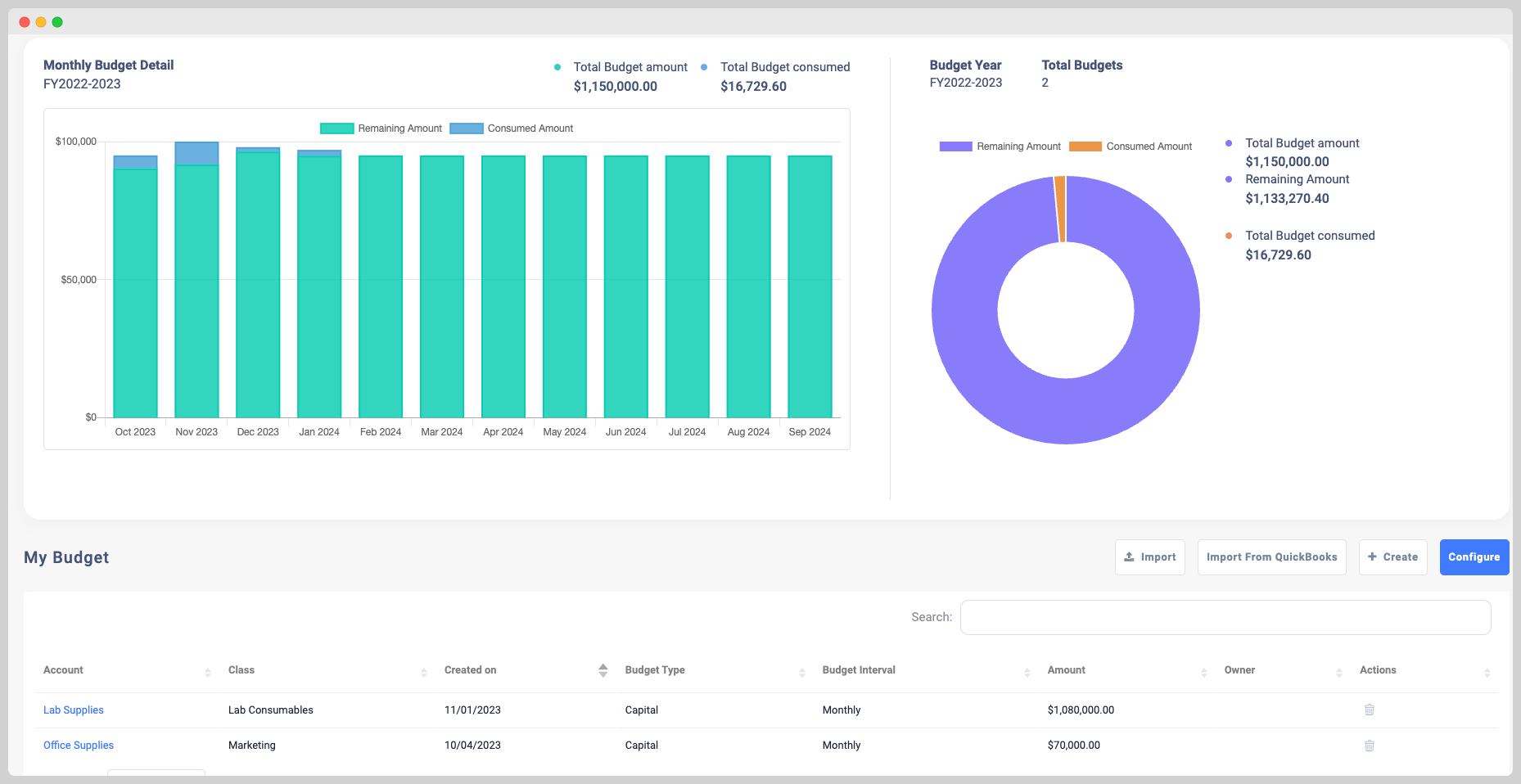Click inside the Search field

(1224, 617)
